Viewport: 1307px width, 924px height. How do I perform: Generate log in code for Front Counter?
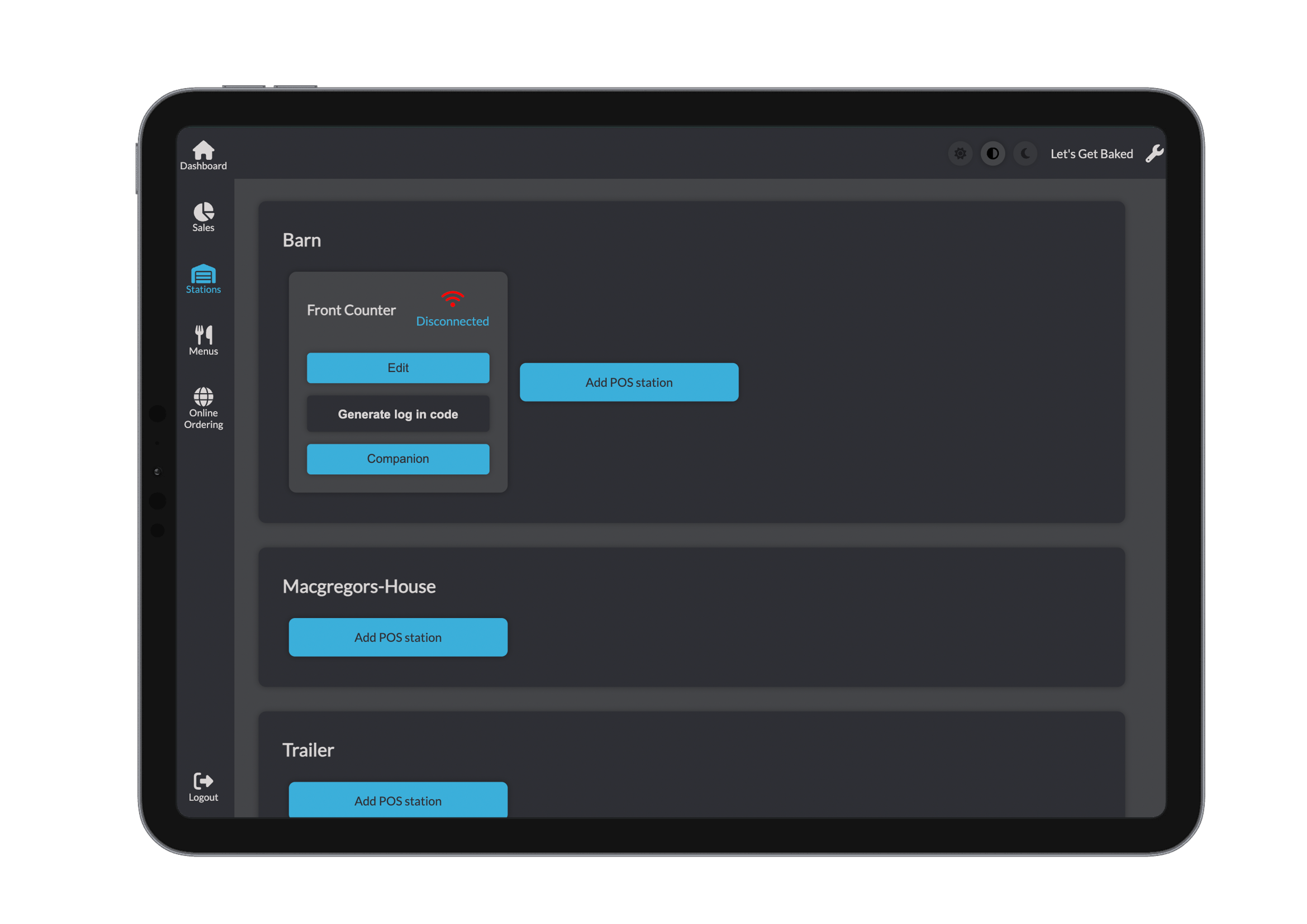pyautogui.click(x=398, y=414)
